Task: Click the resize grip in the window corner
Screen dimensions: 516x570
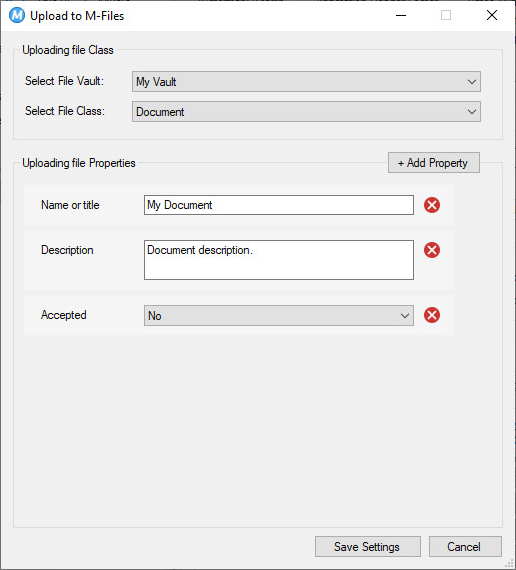Action: point(509,563)
